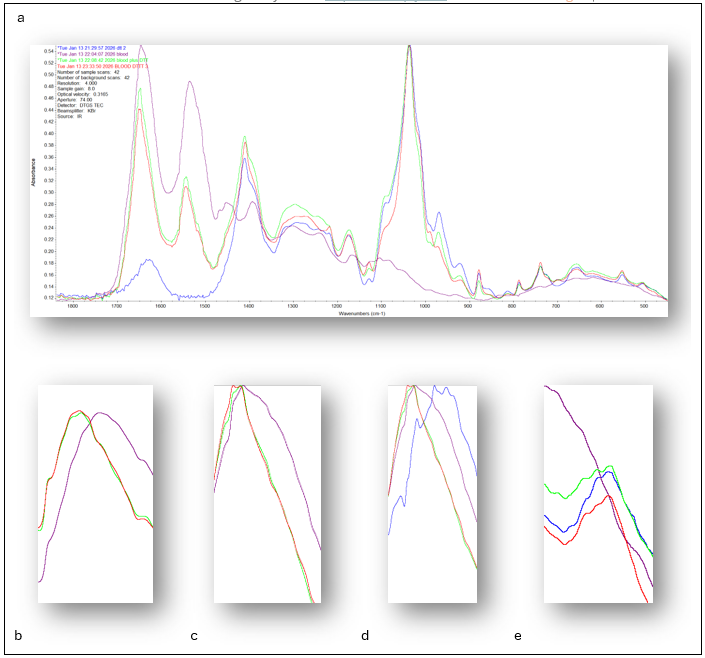Select the 'Detector: DTGS TEC' text
705x658 pixels.
click(81, 106)
